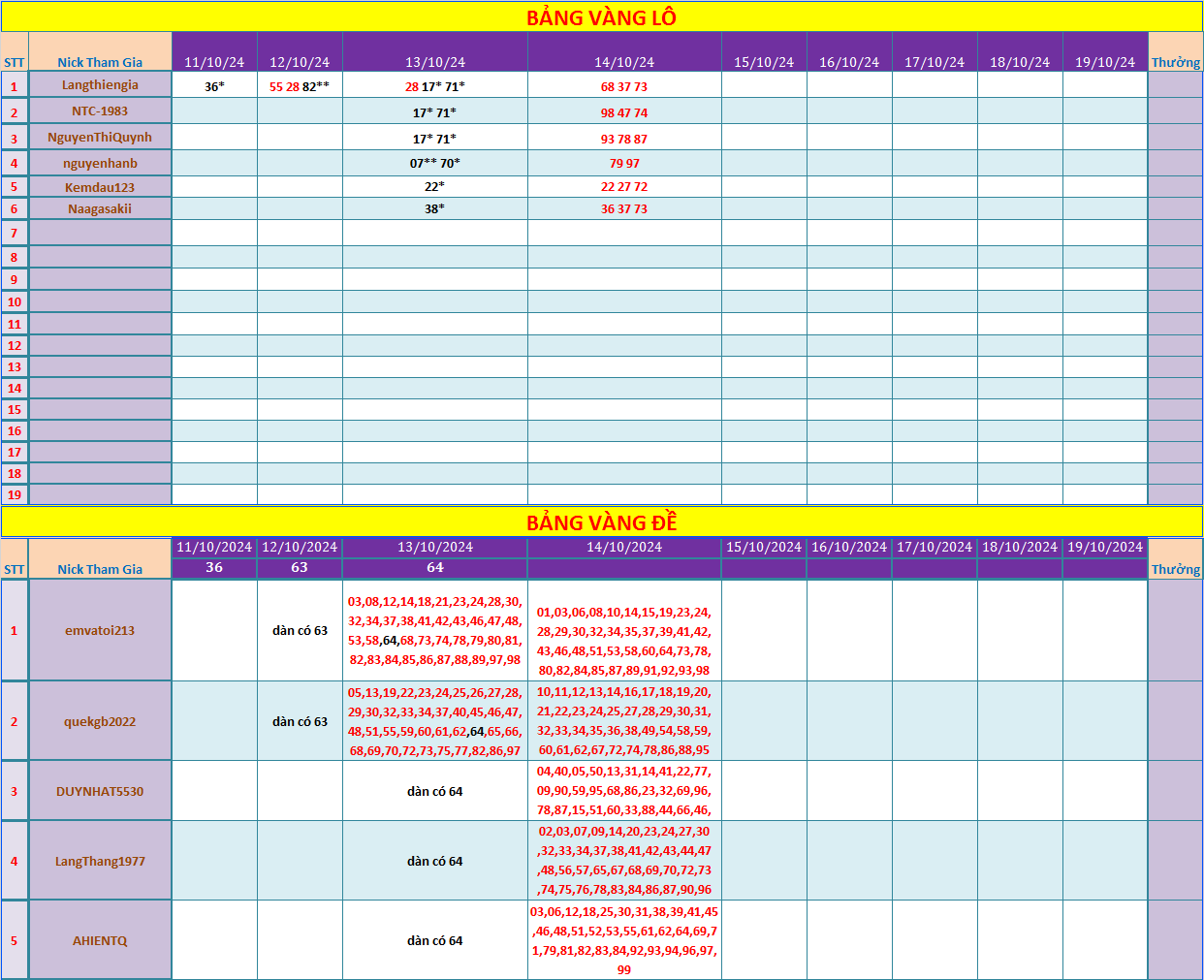Viewport: 1204px width, 980px height.
Task: Select 'dàn có 63' in emvatoi213 row
Action: [300, 630]
